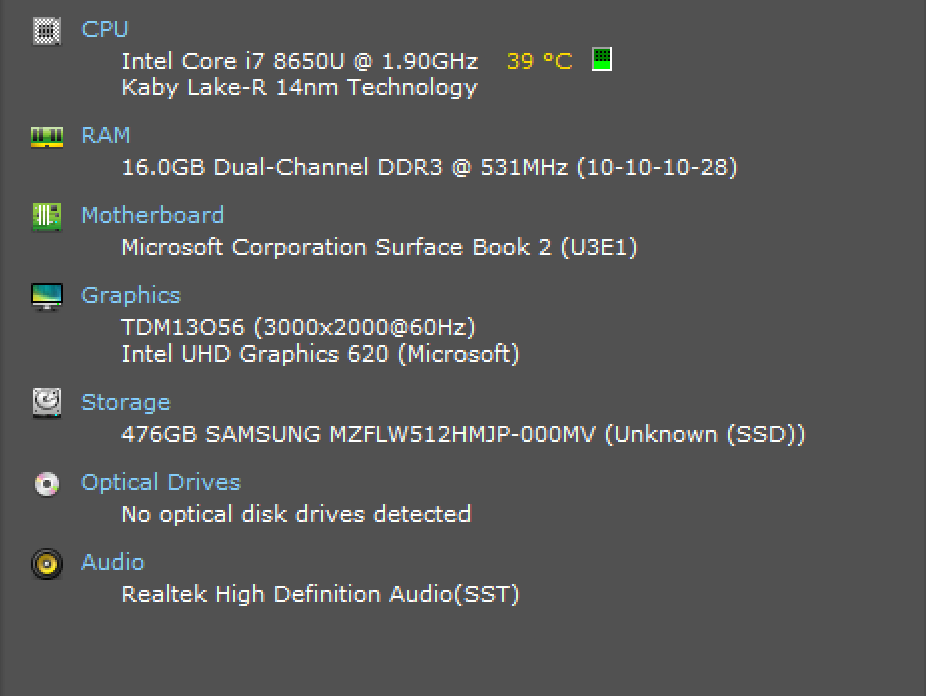Click the green CPU temperature indicator icon
The width and height of the screenshot is (926, 696).
pyautogui.click(x=602, y=60)
